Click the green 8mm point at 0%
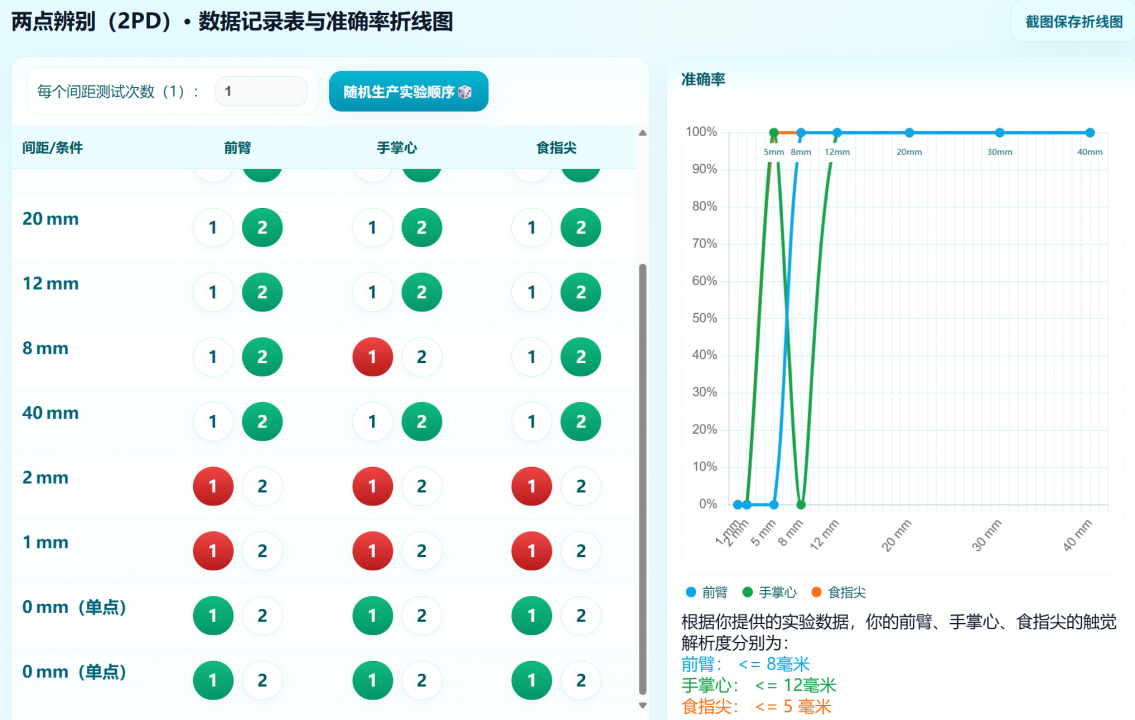The width and height of the screenshot is (1135, 720). 801,505
